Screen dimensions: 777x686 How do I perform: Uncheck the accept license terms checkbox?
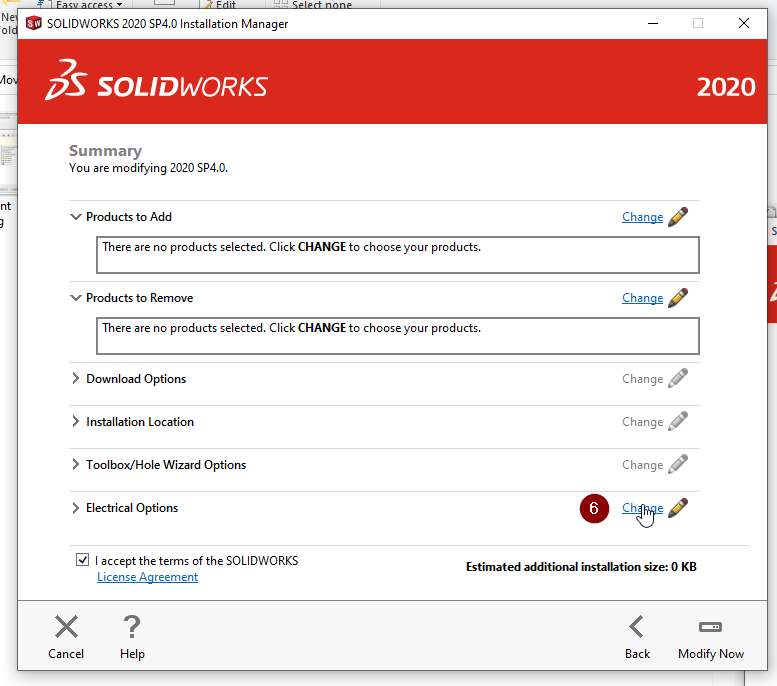coord(82,560)
